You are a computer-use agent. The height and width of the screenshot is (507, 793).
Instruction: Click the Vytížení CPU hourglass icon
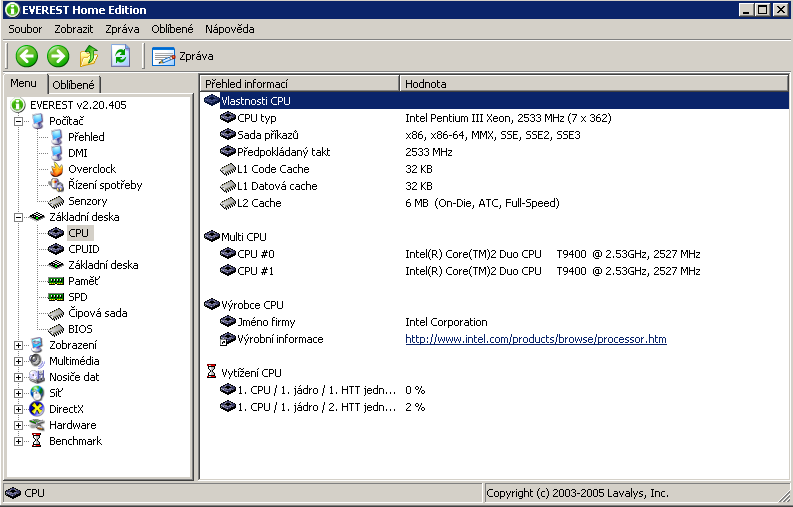click(211, 372)
